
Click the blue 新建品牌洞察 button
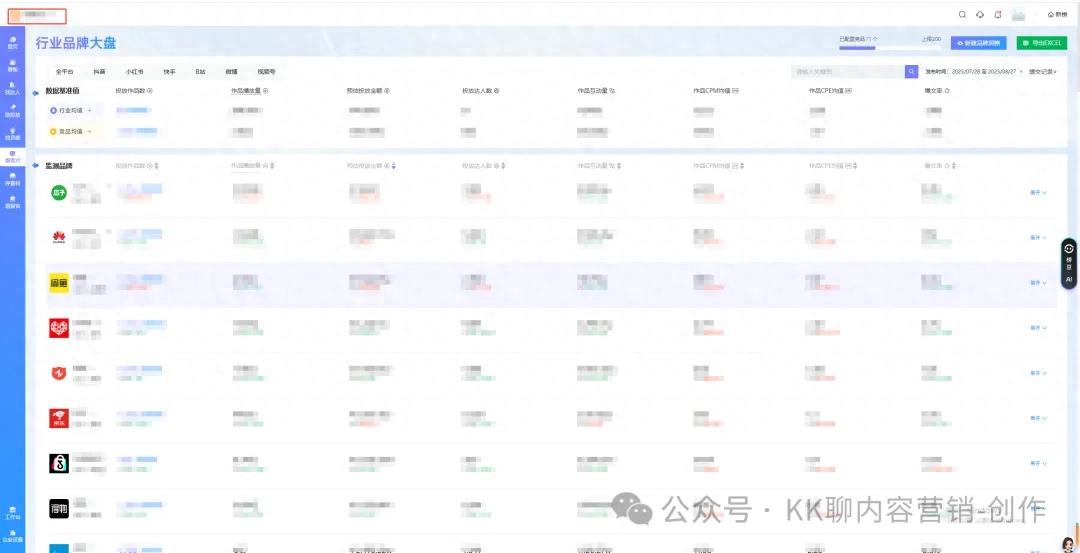click(x=979, y=43)
